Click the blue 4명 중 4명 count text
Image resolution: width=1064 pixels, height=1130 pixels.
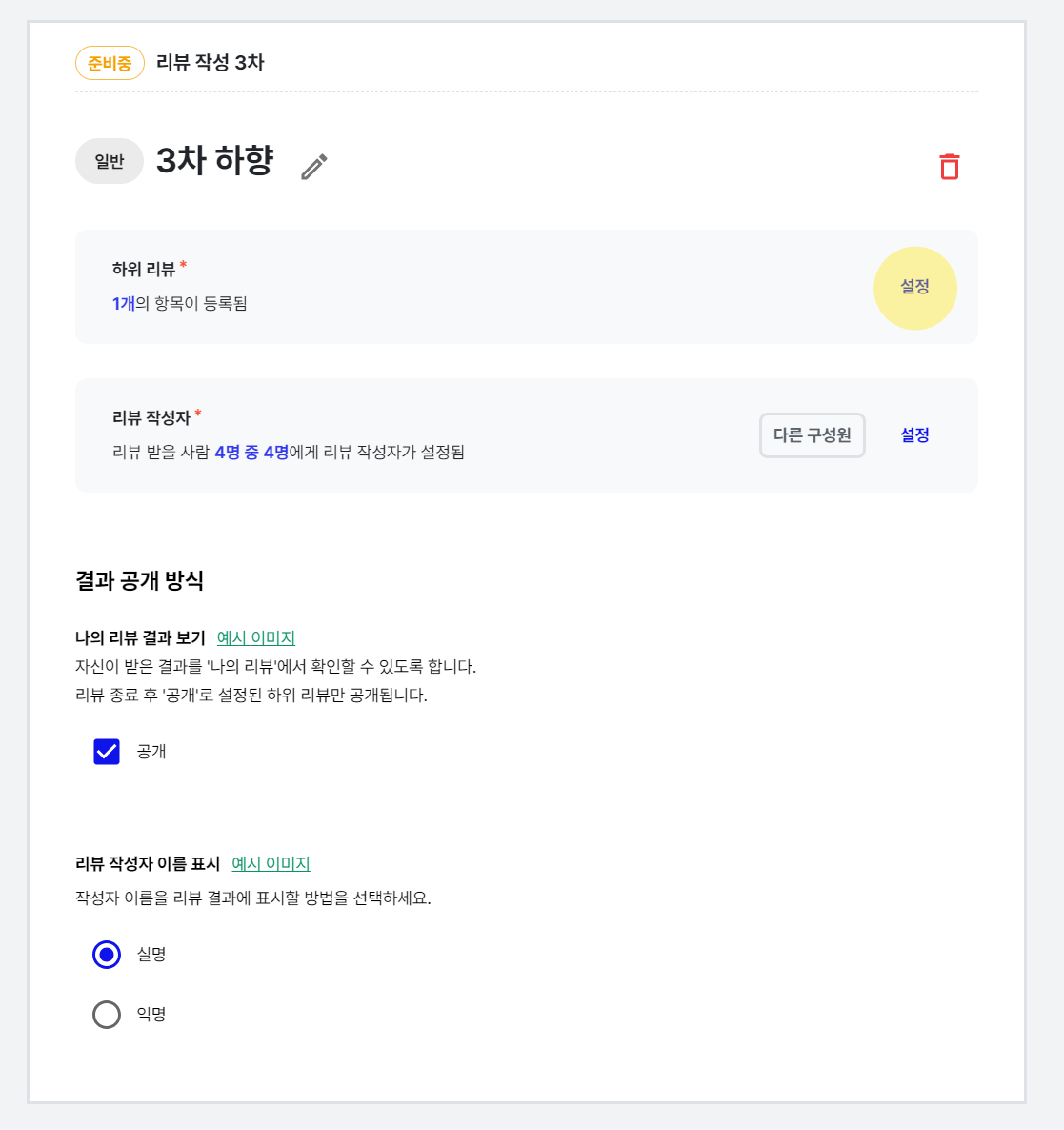[251, 452]
